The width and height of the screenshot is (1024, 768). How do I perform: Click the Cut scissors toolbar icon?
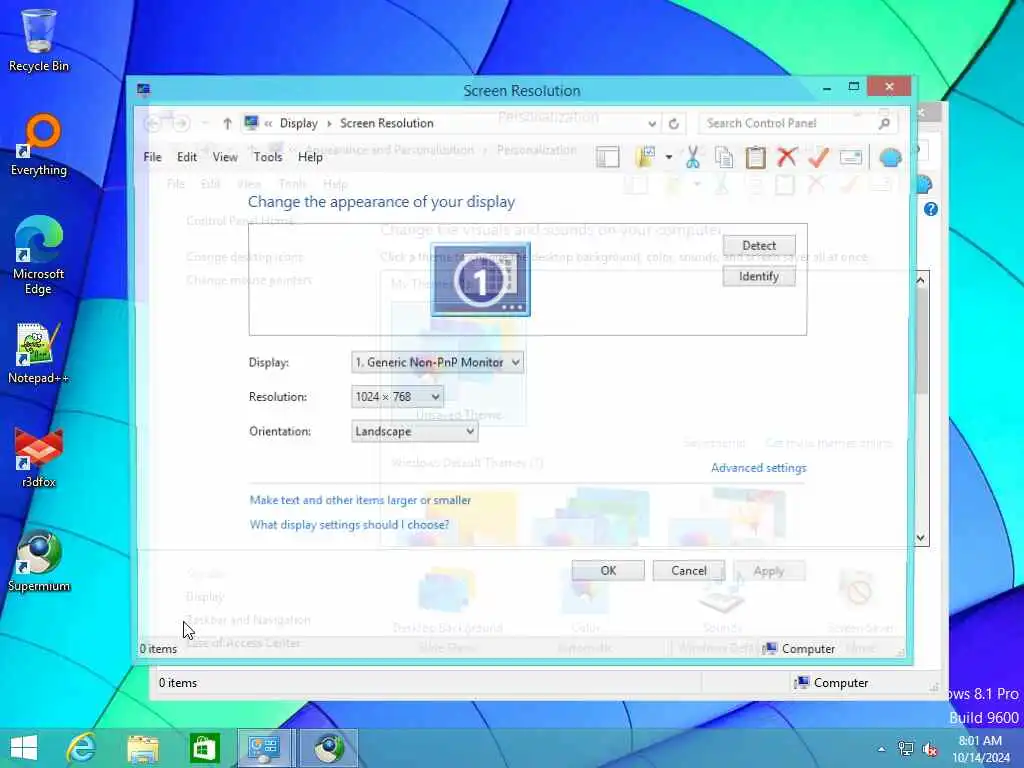[x=693, y=157]
